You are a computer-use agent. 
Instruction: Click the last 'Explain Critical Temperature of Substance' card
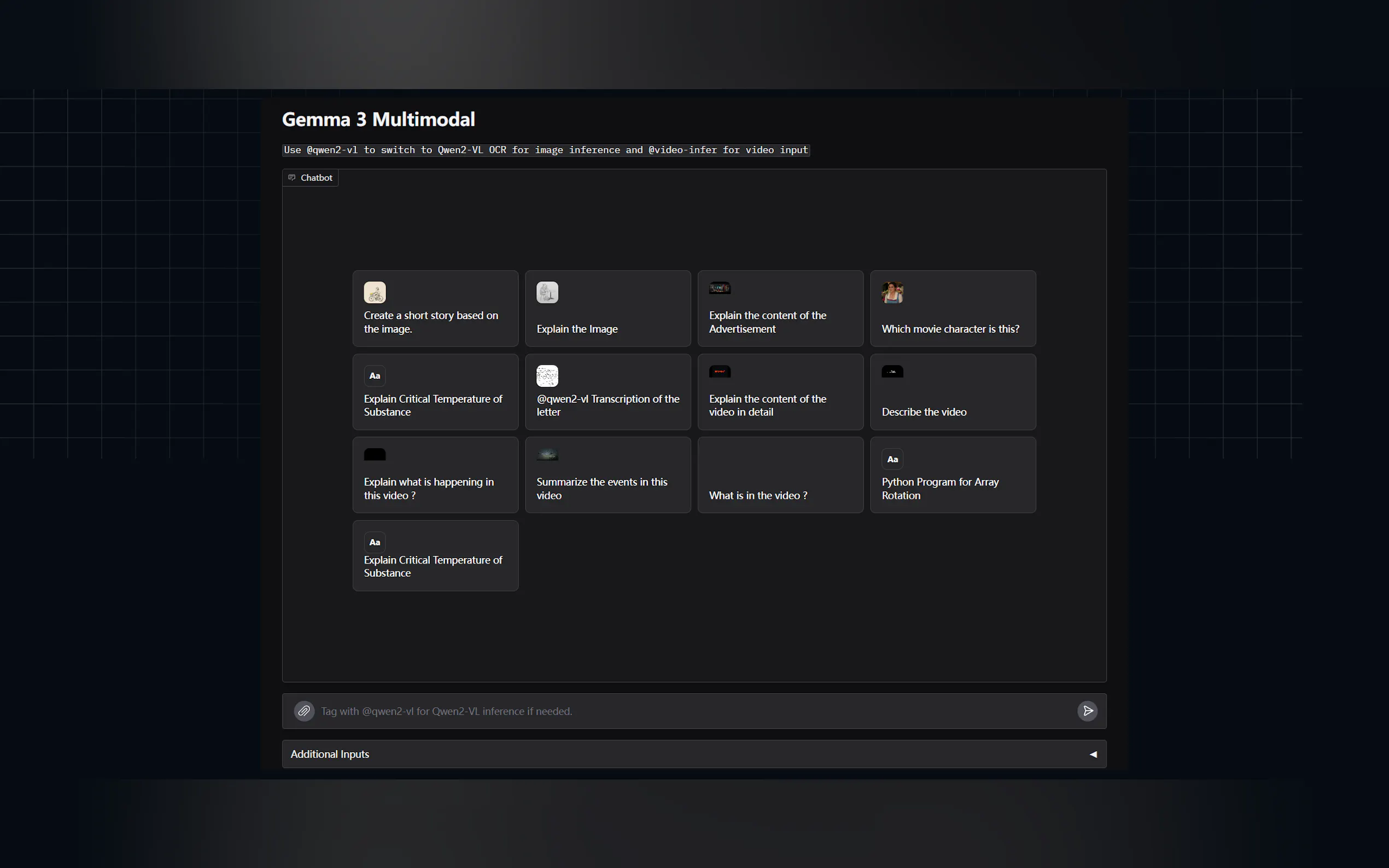pos(435,566)
